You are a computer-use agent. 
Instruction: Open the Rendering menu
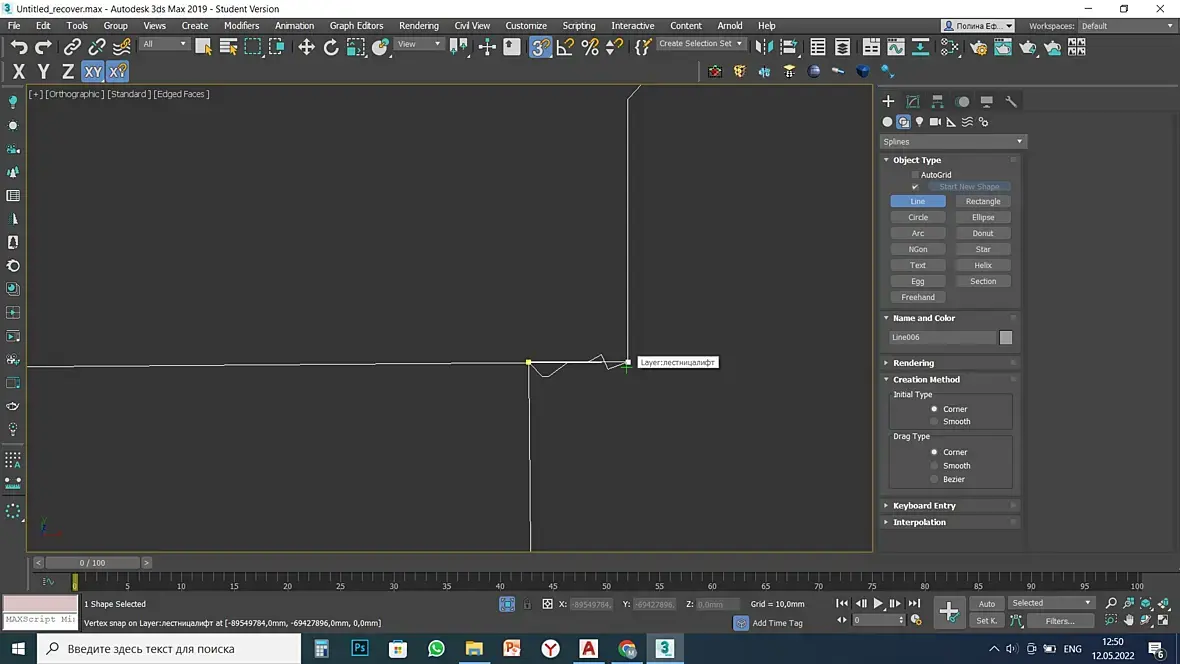click(x=418, y=25)
